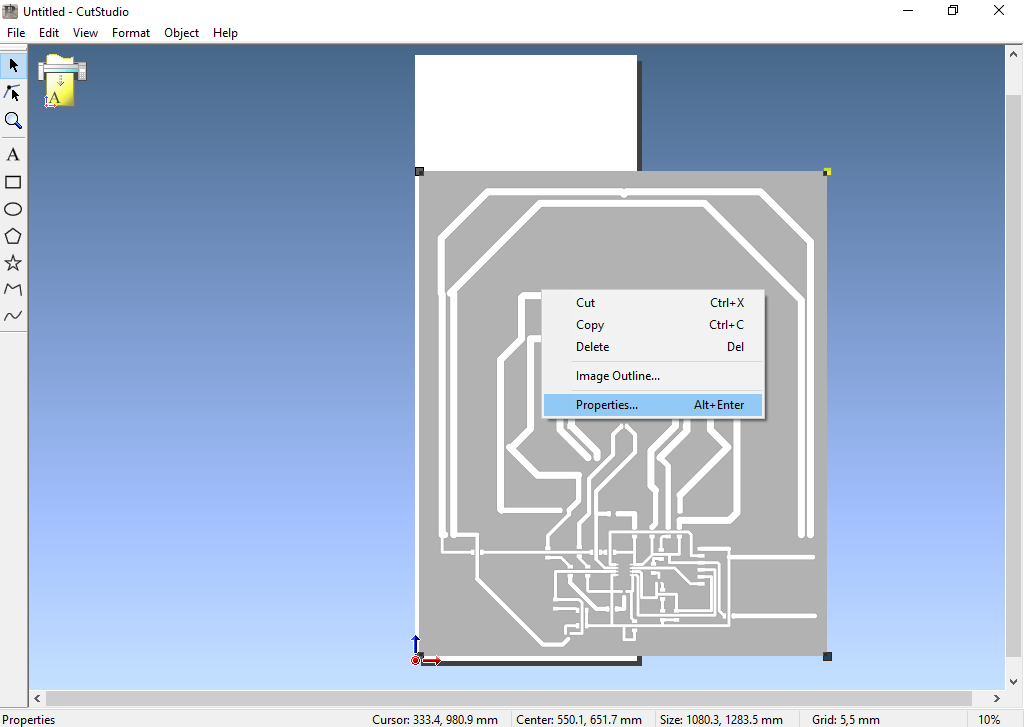Click the vertical scrollbar down arrow
The width and height of the screenshot is (1024, 727).
coord(1014,681)
